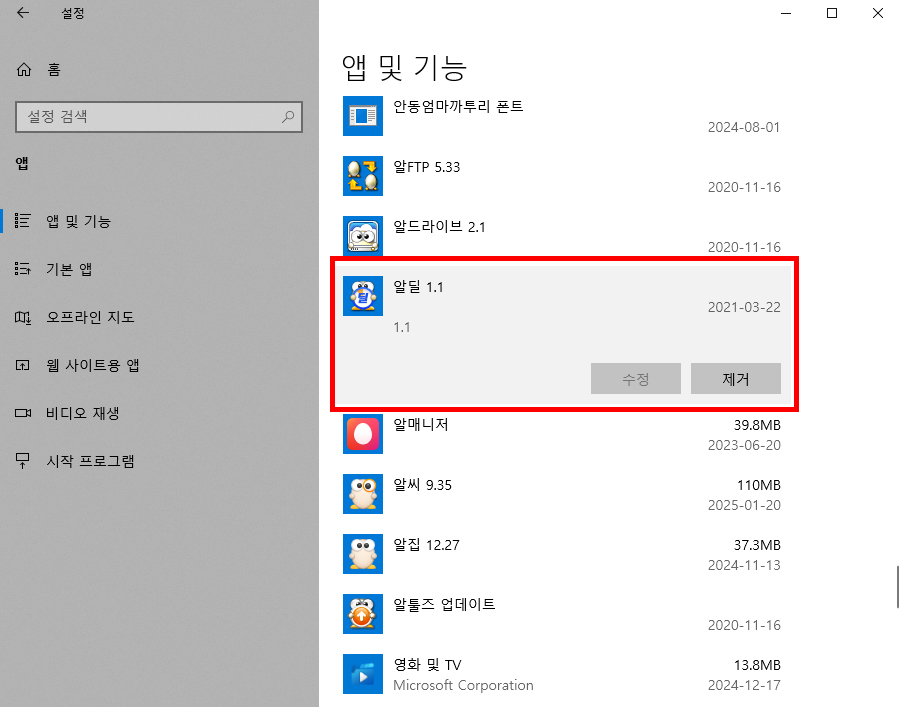Click the 제거 uninstall button
Viewport: 900px width, 707px height.
coord(736,379)
